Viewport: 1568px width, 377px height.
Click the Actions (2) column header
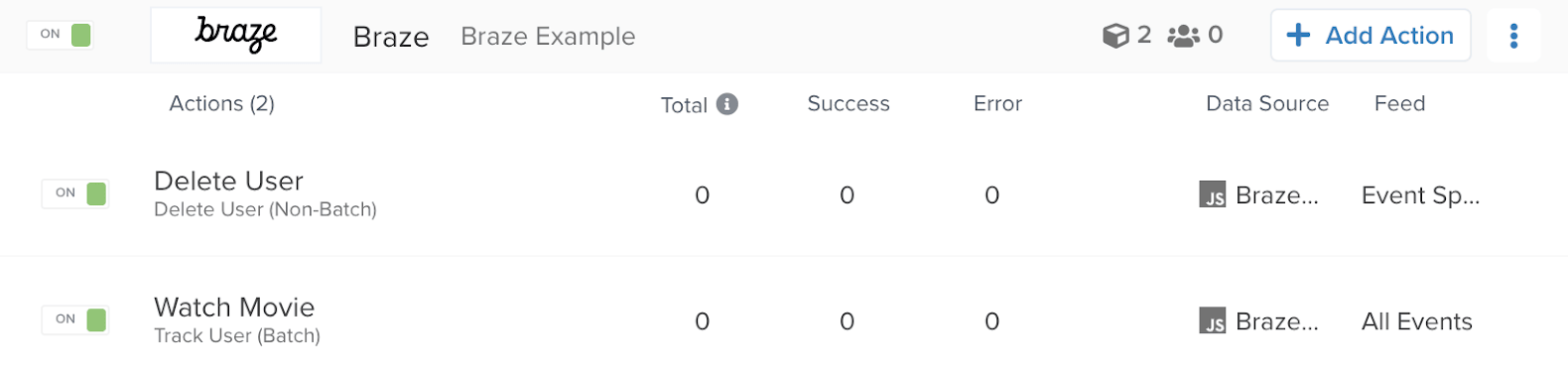click(x=222, y=104)
